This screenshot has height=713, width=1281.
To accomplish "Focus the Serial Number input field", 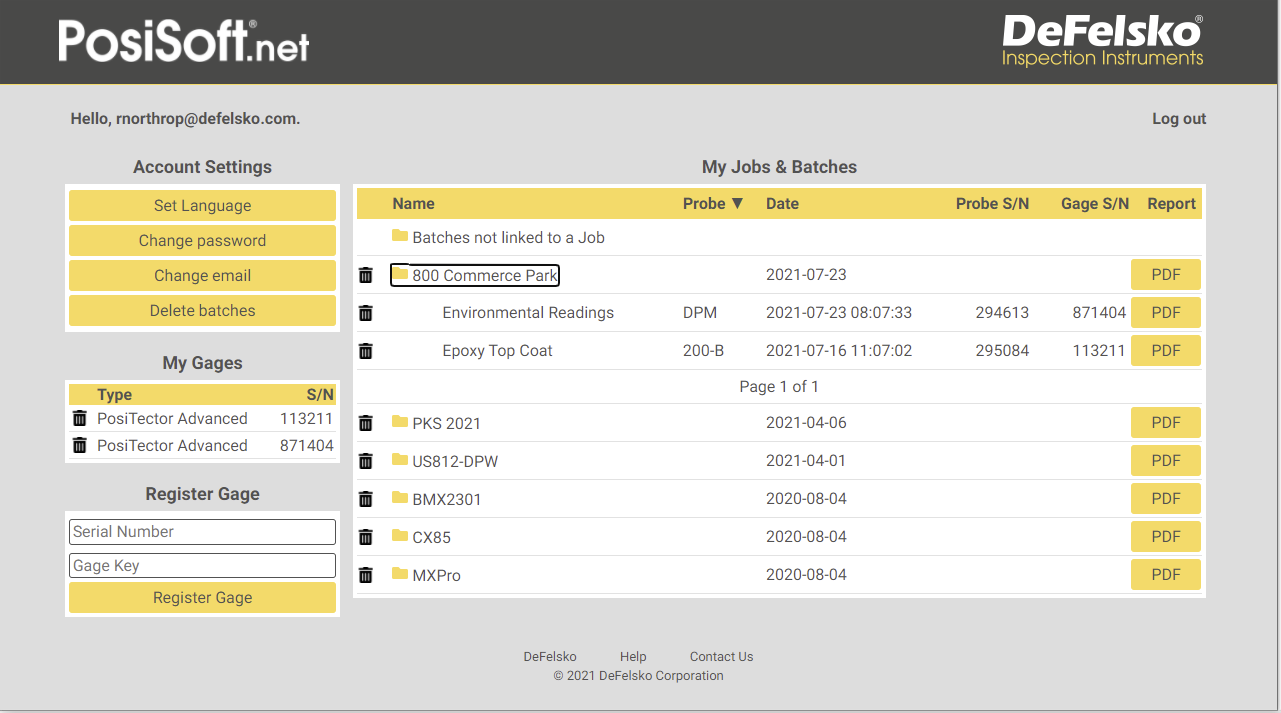I will (202, 531).
